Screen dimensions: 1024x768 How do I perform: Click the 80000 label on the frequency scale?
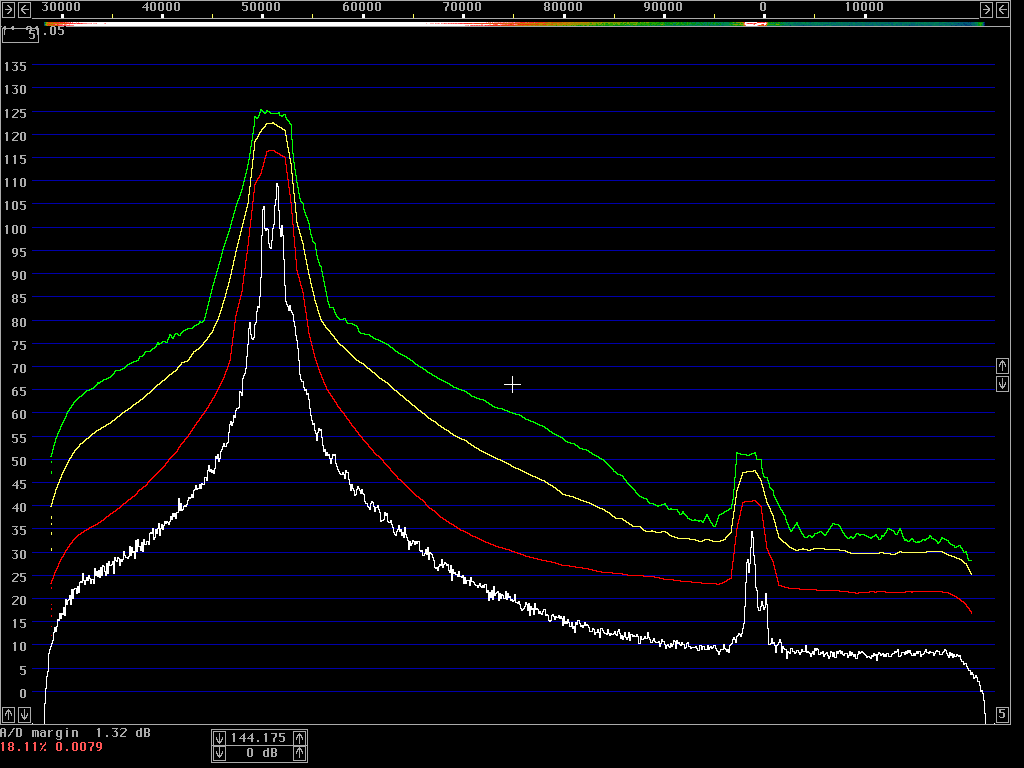point(562,7)
